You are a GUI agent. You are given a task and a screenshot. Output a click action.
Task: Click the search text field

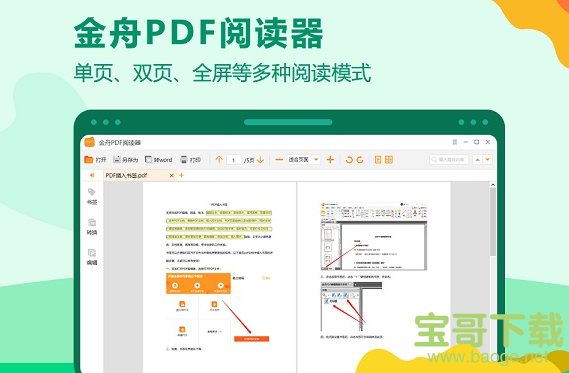tap(449, 160)
